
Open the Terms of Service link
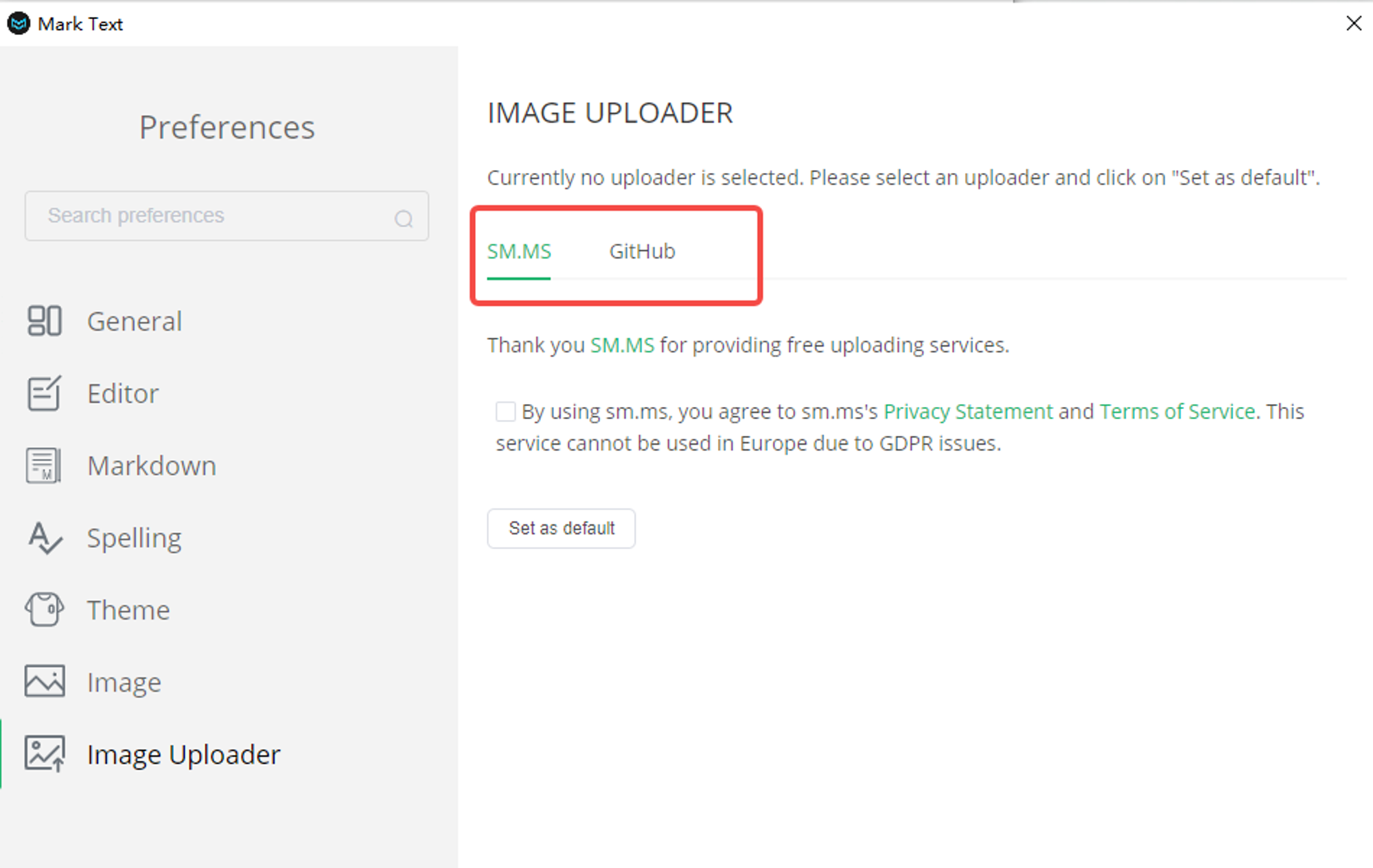(x=1178, y=412)
